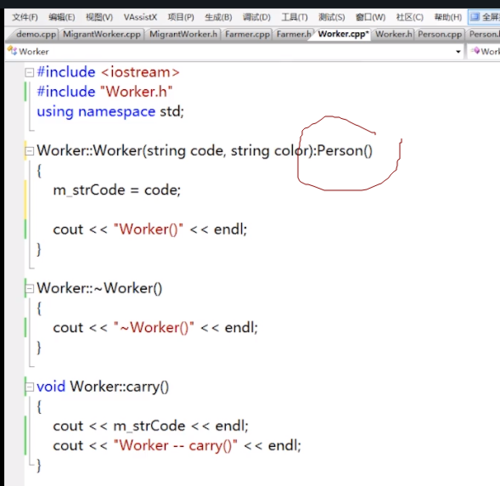
Task: Click the Worker class icon in scope bar
Action: coord(12,51)
